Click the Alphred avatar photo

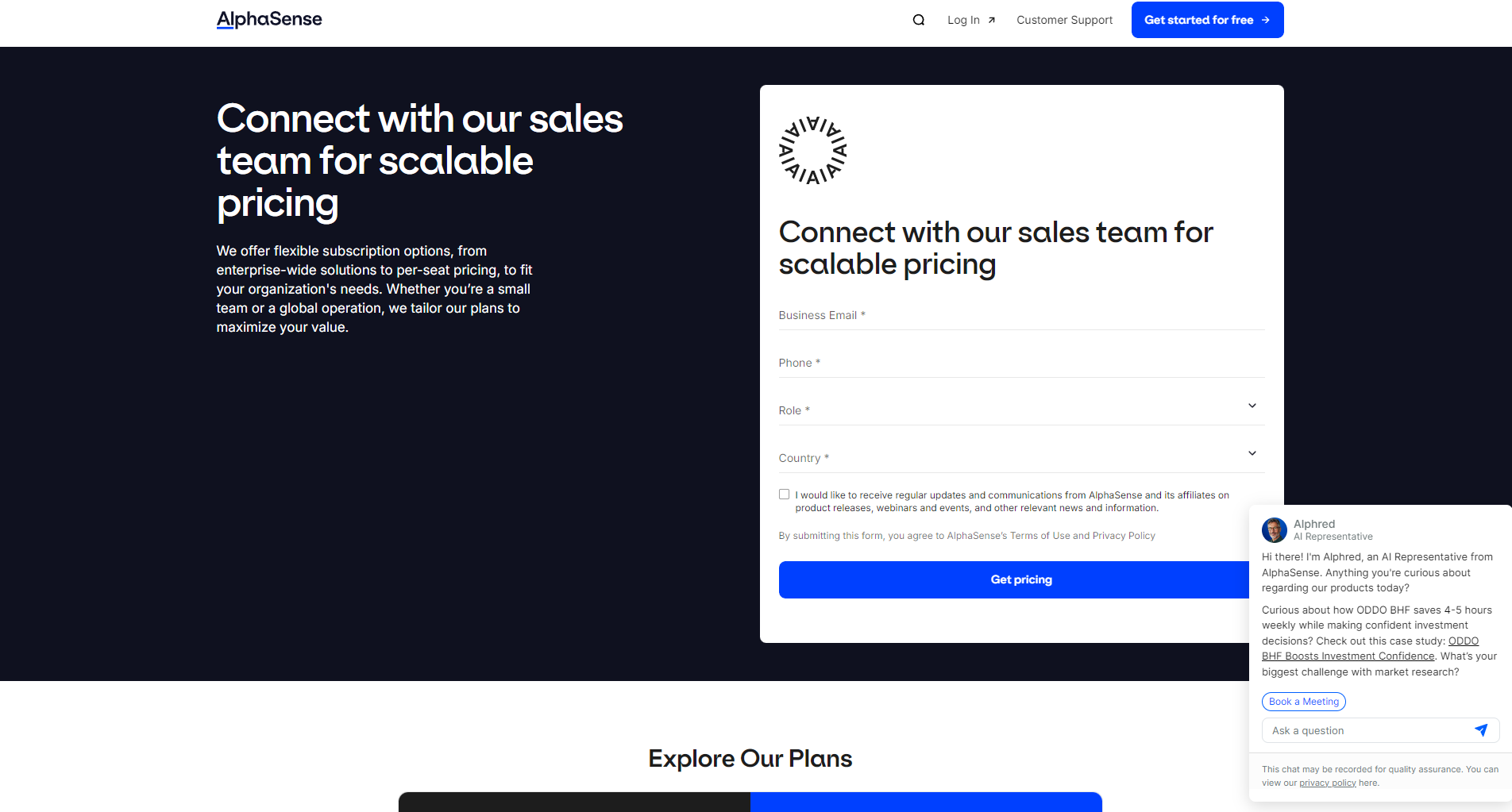pos(1275,530)
